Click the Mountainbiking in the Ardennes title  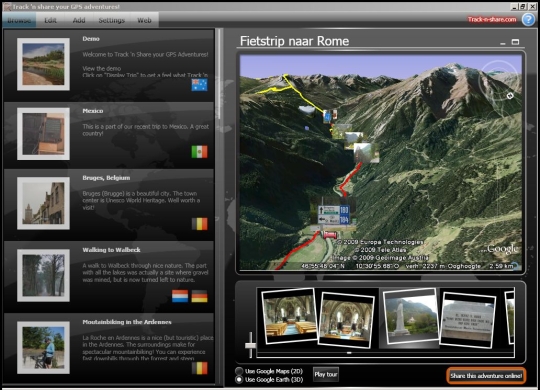[x=127, y=322]
